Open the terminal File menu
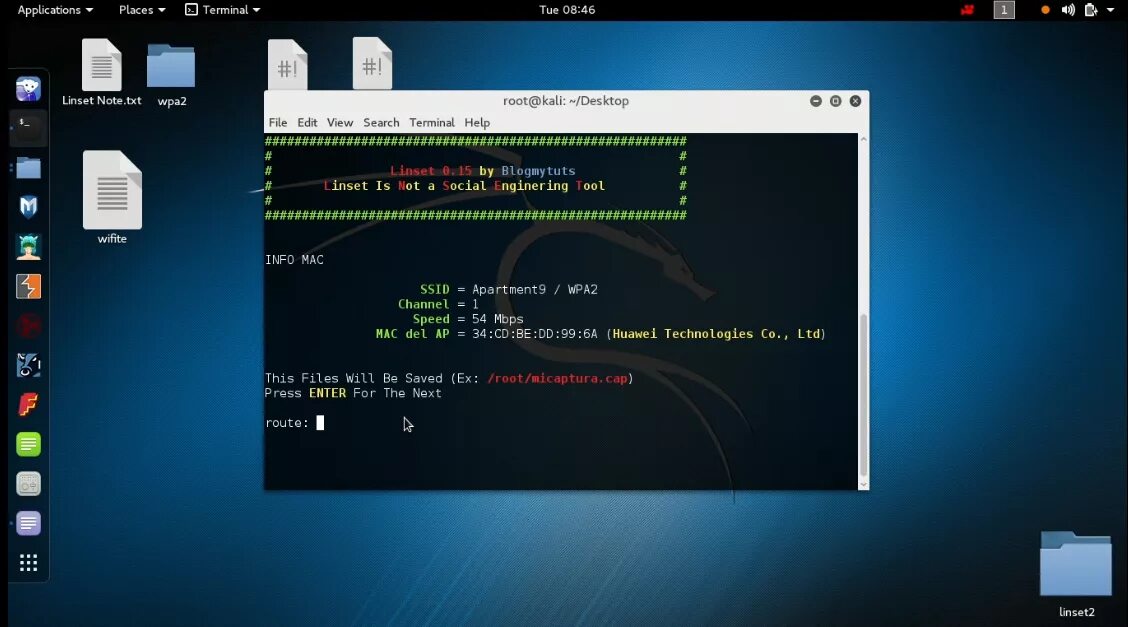The height and width of the screenshot is (627, 1128). click(278, 122)
